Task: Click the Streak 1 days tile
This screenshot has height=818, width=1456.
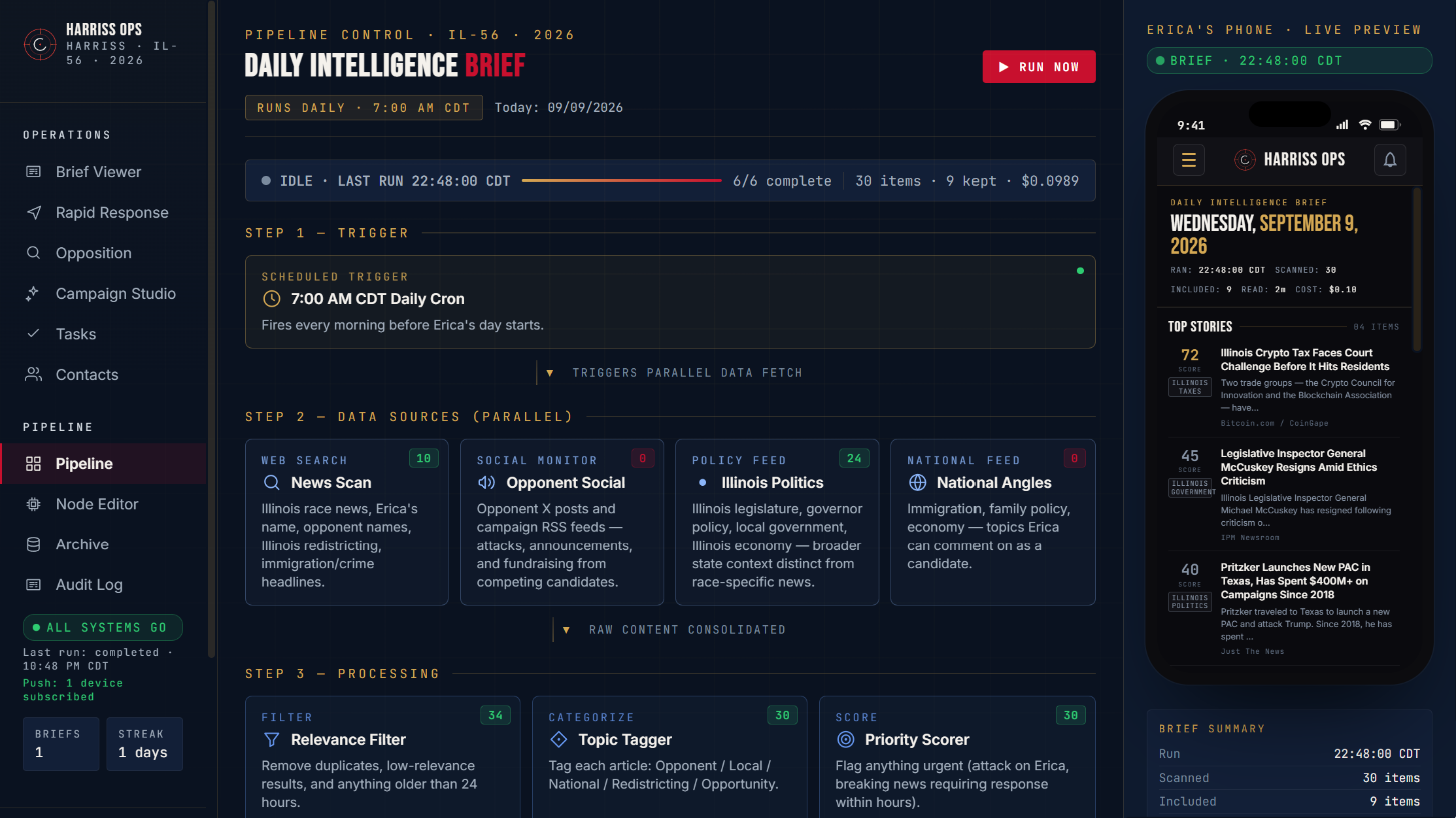Action: click(144, 744)
